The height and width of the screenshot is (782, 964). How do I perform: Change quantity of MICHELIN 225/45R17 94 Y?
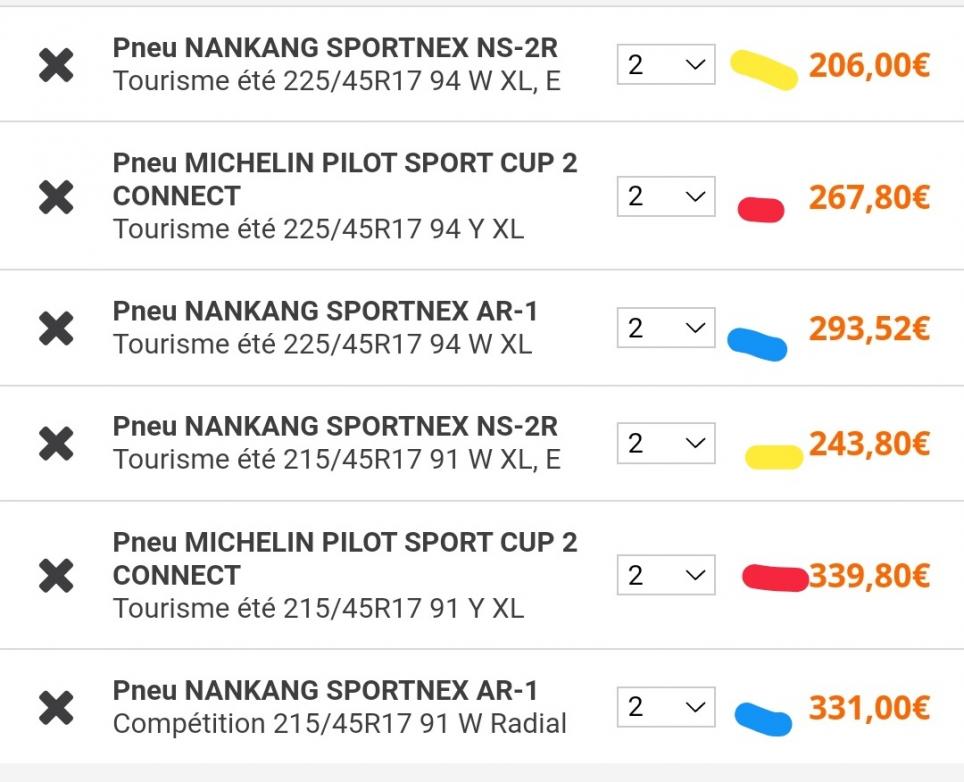click(665, 196)
